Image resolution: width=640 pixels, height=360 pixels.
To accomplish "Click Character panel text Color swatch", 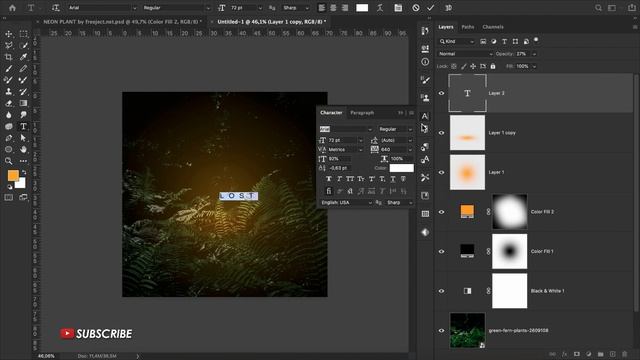I will 401,168.
